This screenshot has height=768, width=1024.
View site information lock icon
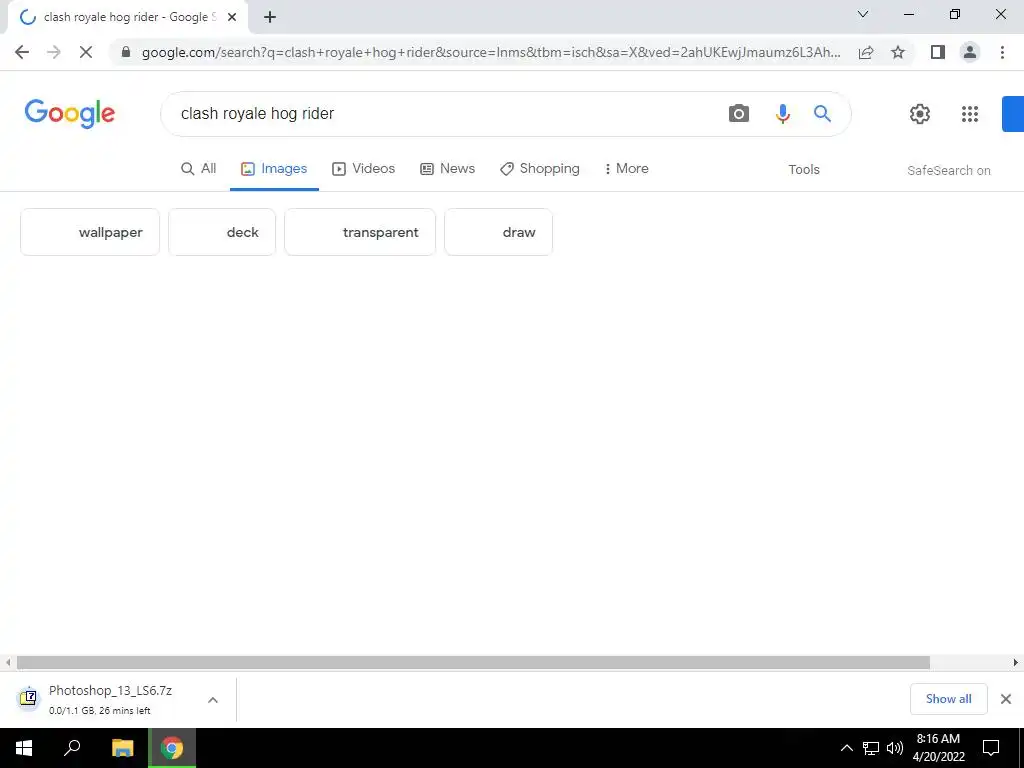(x=126, y=52)
